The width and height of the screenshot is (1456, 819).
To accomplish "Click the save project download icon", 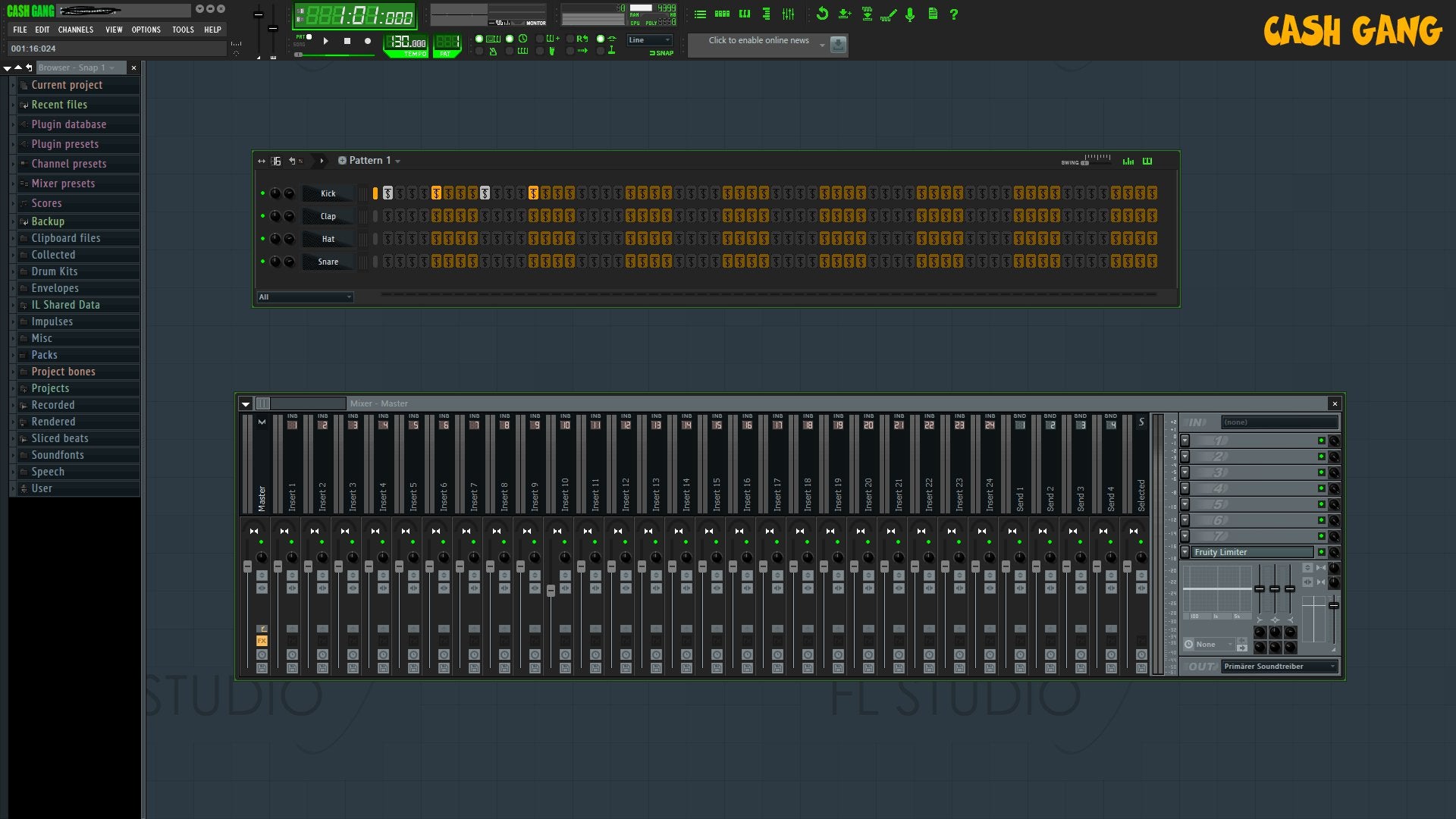I will point(844,14).
